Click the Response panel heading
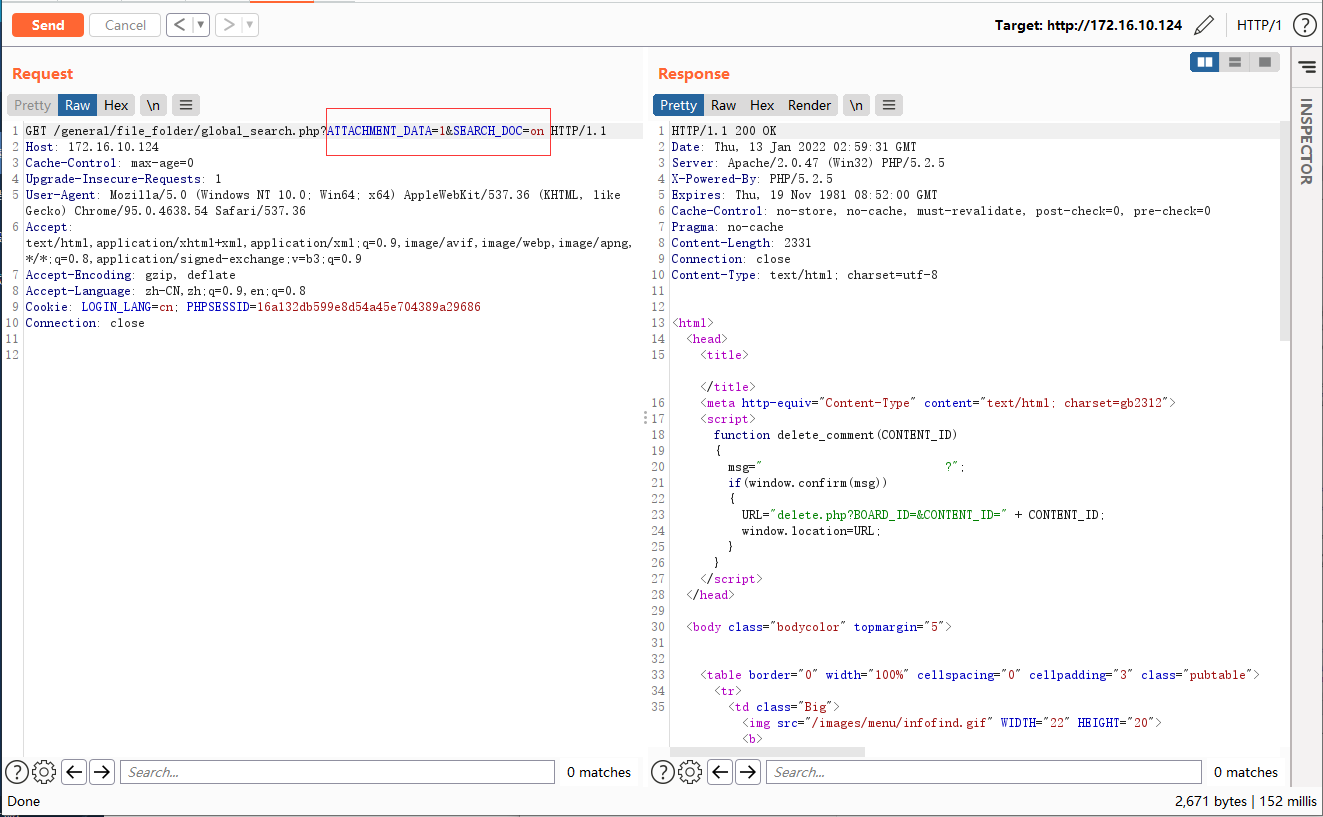 coord(694,74)
